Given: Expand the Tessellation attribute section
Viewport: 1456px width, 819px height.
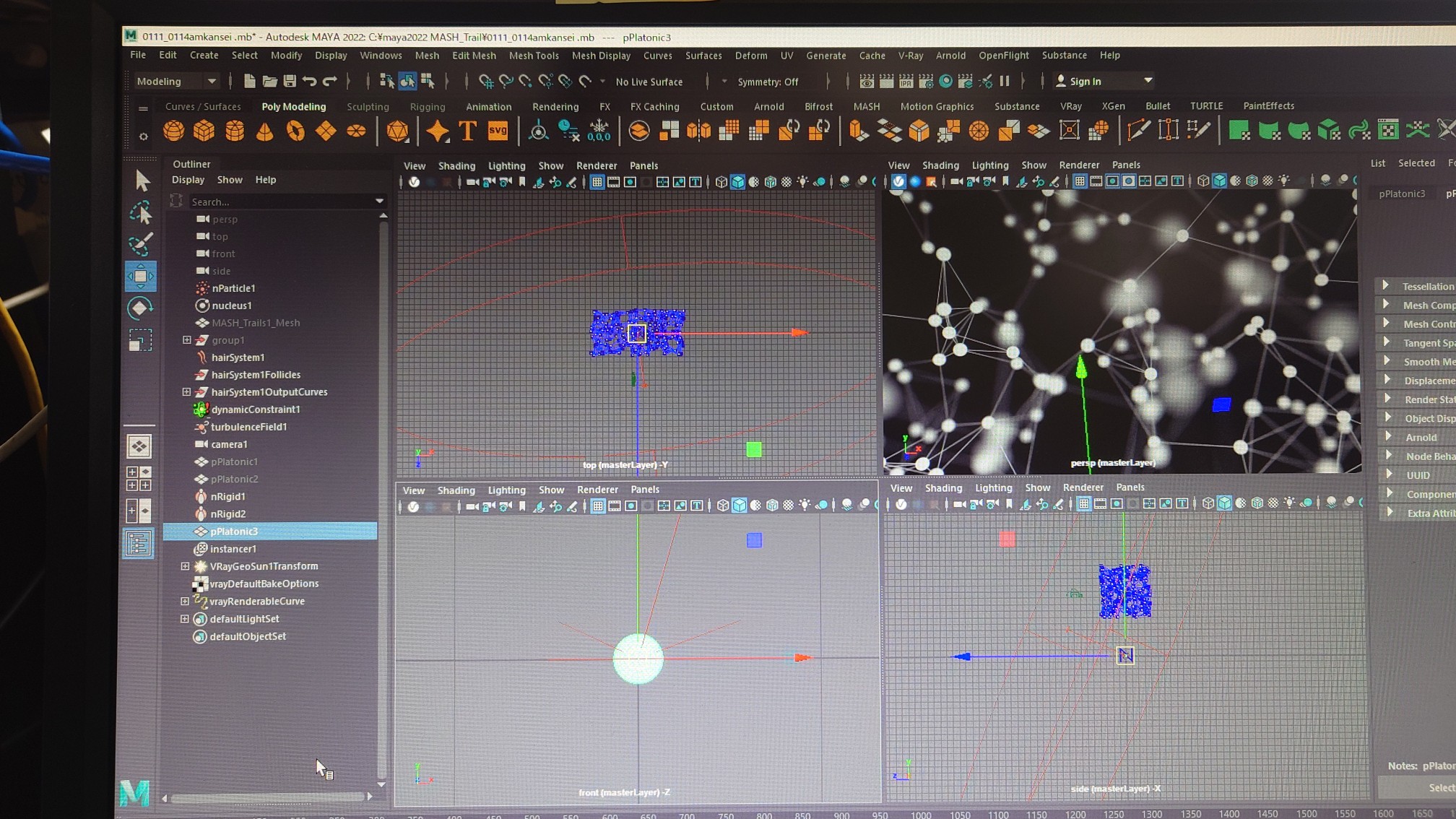Looking at the screenshot, I should pos(1386,286).
